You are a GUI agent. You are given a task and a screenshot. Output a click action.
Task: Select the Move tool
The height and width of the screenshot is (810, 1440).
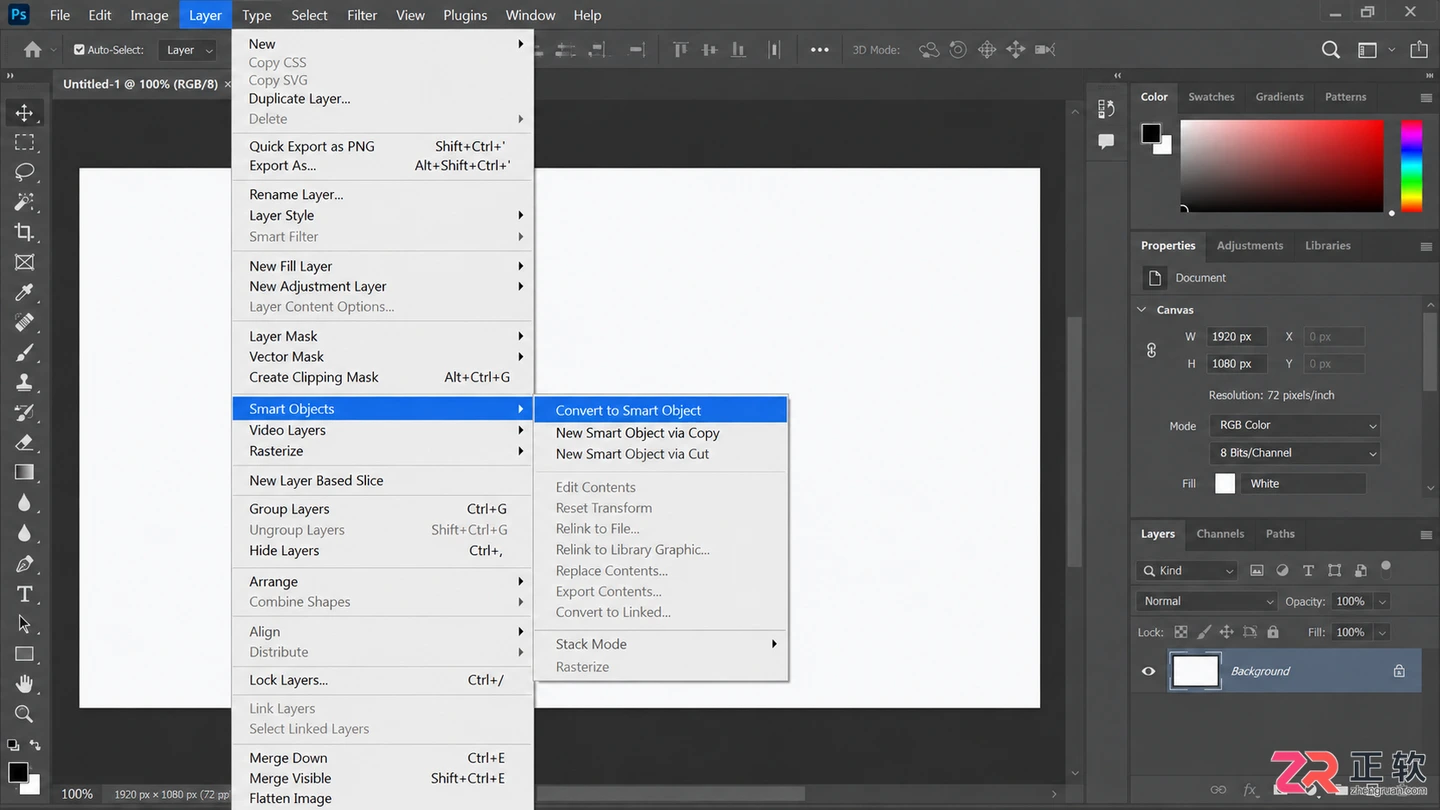[x=24, y=113]
